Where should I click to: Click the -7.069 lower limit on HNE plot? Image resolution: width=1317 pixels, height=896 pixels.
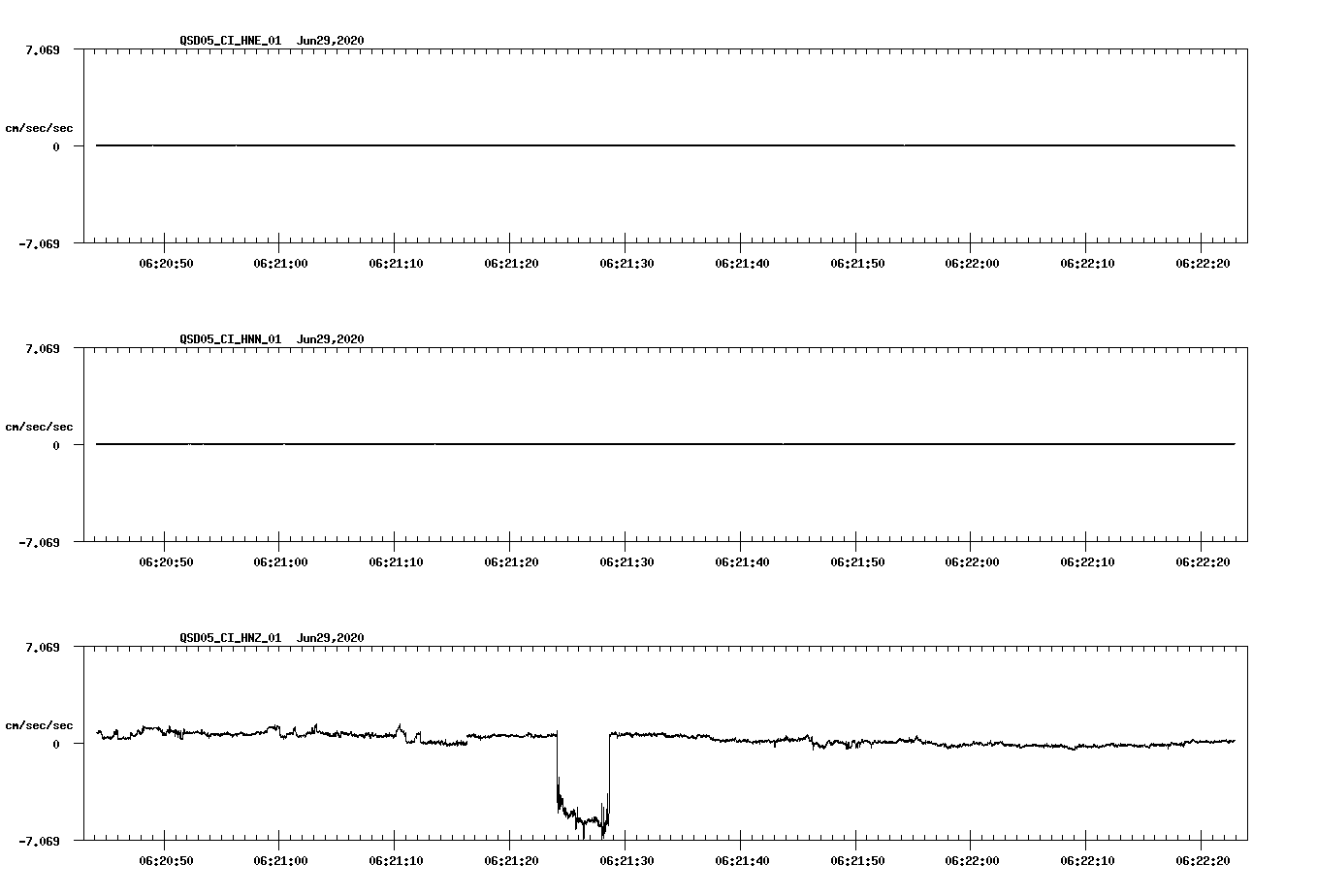click(40, 243)
